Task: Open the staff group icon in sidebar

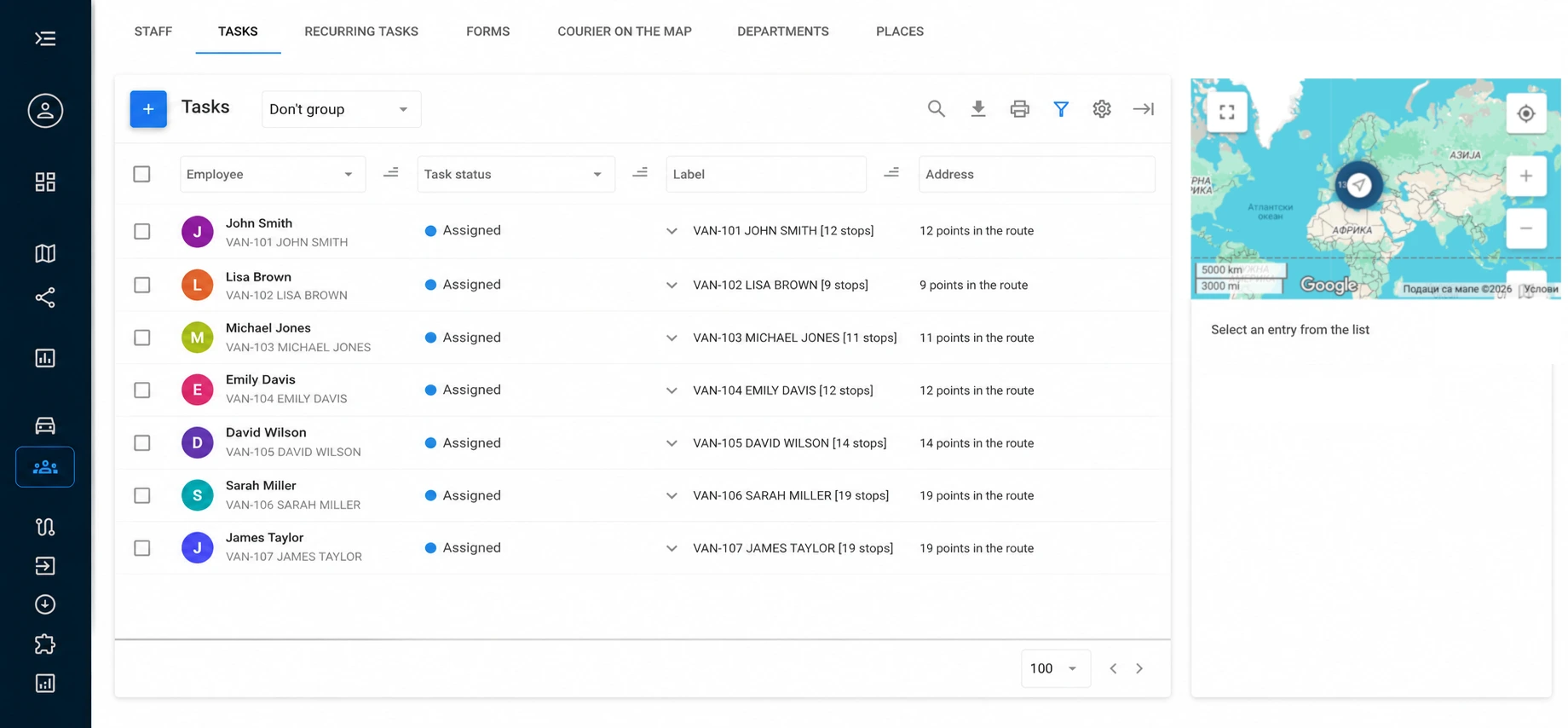Action: (x=45, y=467)
